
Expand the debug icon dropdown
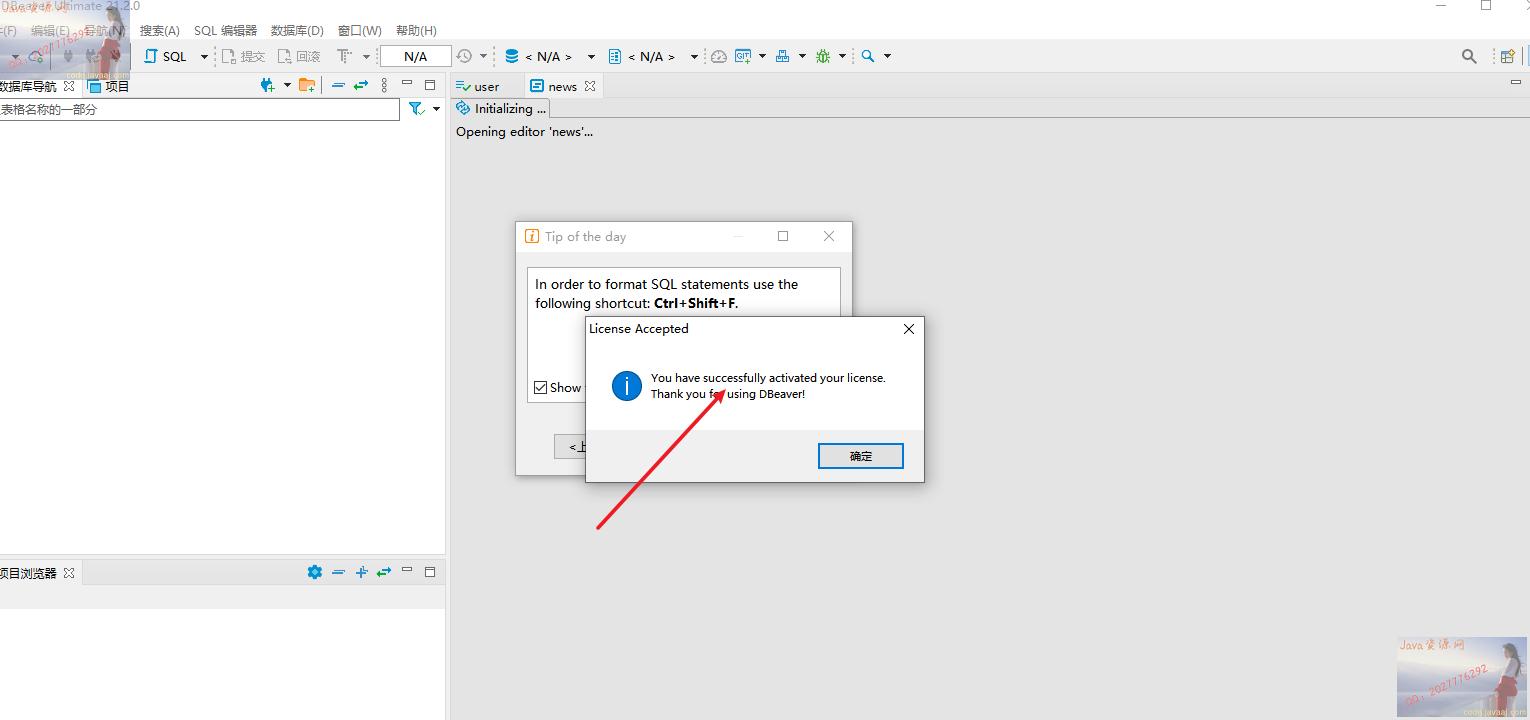(842, 57)
